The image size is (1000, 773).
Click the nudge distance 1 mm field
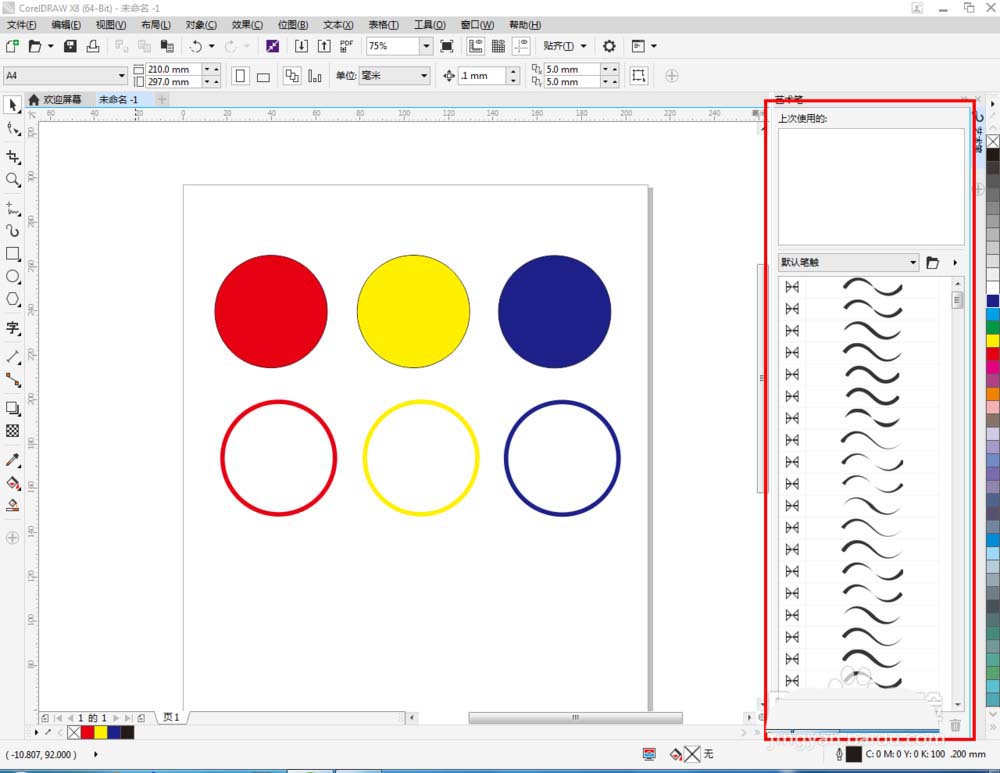pyautogui.click(x=483, y=76)
